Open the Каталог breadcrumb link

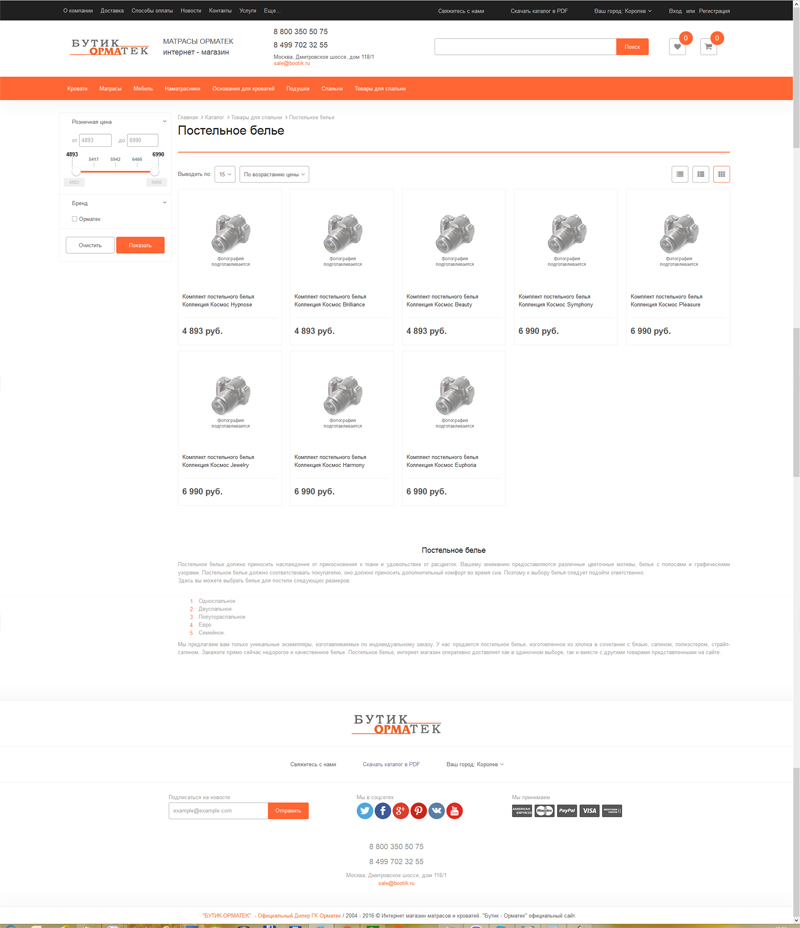pos(214,117)
